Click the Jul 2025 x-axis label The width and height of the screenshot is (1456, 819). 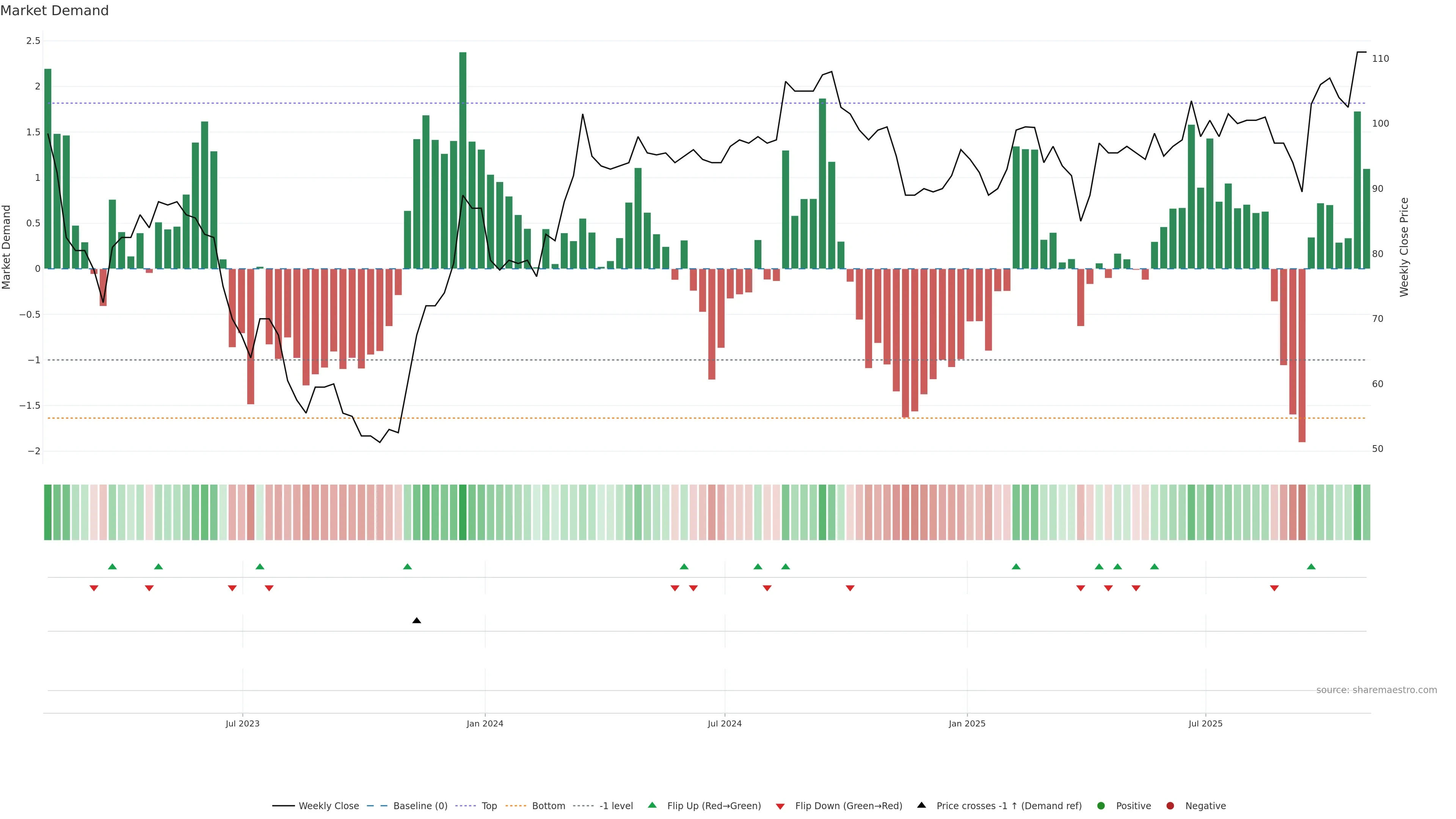pos(1205,723)
